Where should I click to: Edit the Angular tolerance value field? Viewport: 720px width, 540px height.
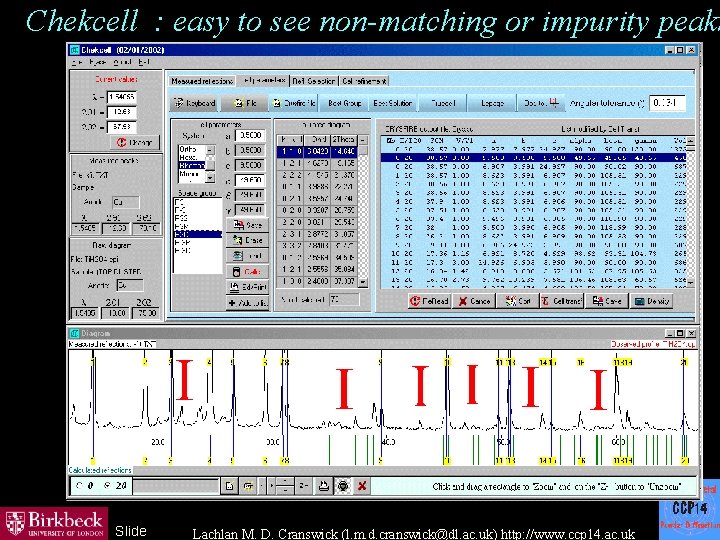(x=667, y=103)
